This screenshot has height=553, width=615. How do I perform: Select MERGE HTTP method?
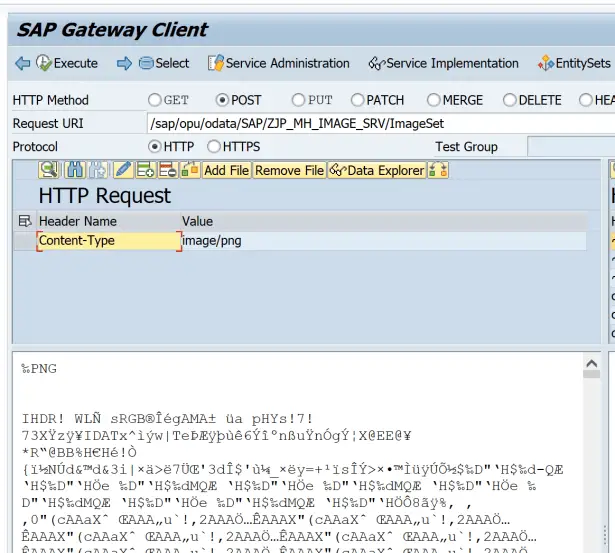(x=433, y=100)
